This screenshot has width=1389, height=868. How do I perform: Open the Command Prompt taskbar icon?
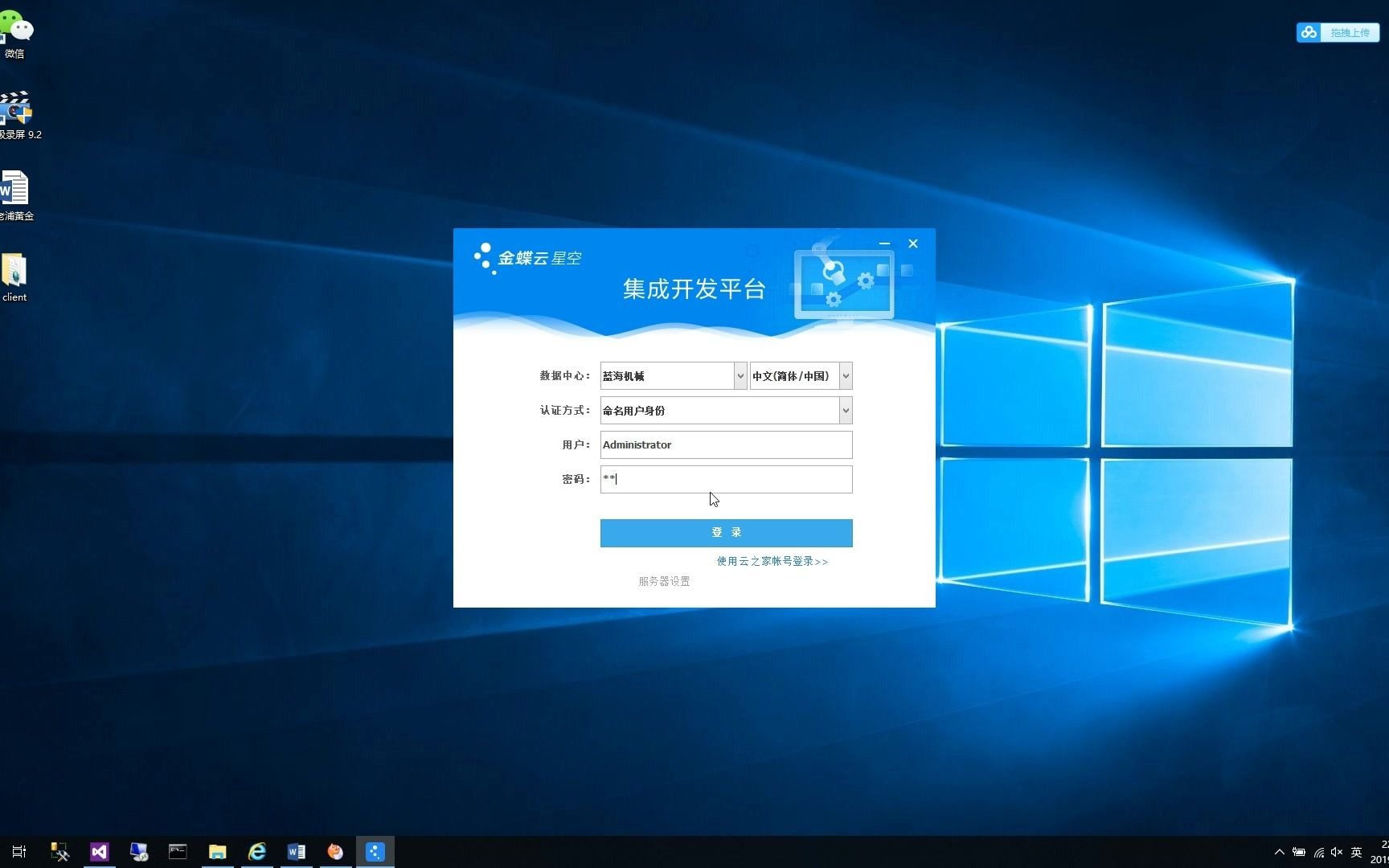coord(178,852)
